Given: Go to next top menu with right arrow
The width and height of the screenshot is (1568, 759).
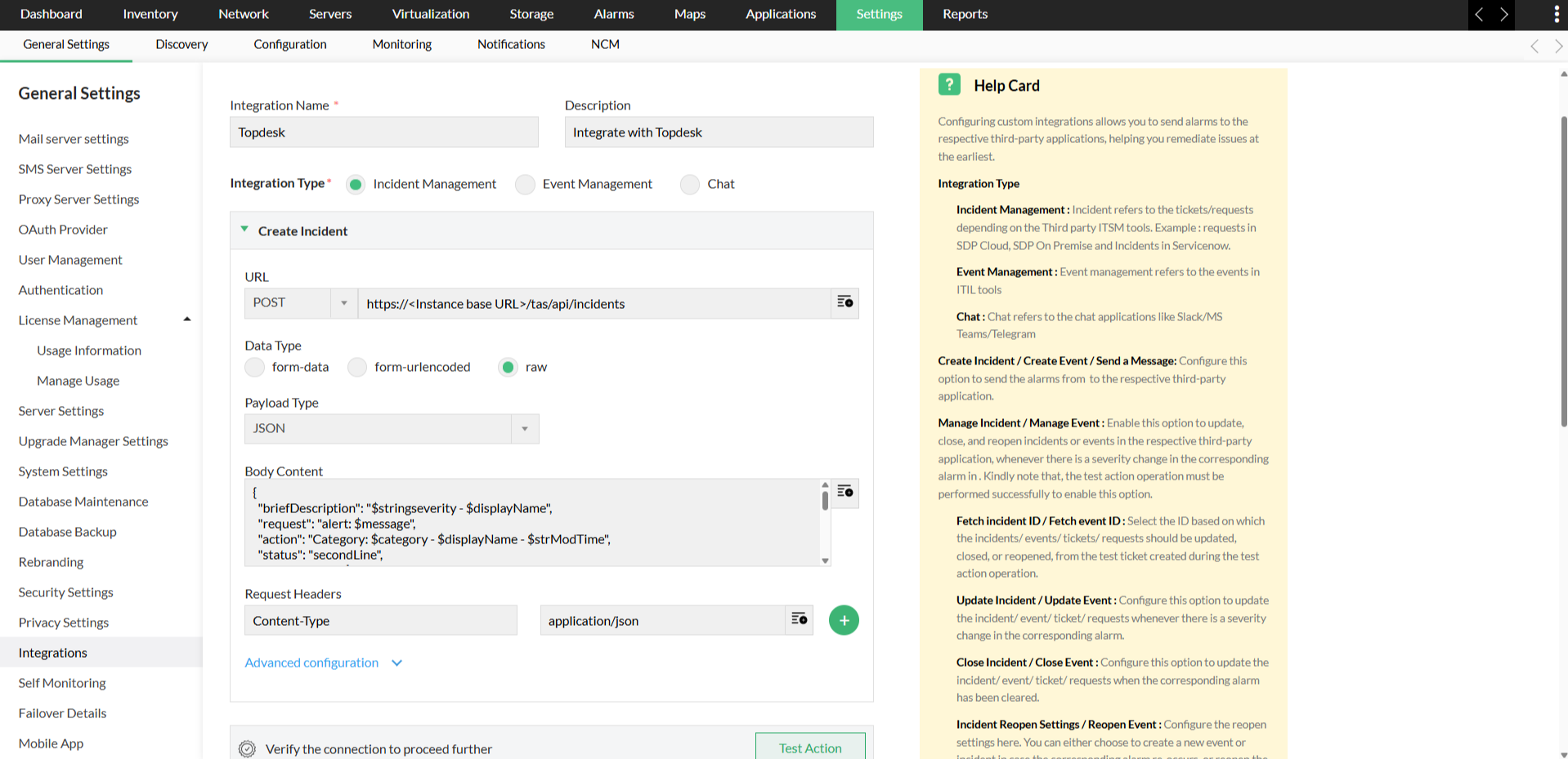Looking at the screenshot, I should [x=1503, y=14].
